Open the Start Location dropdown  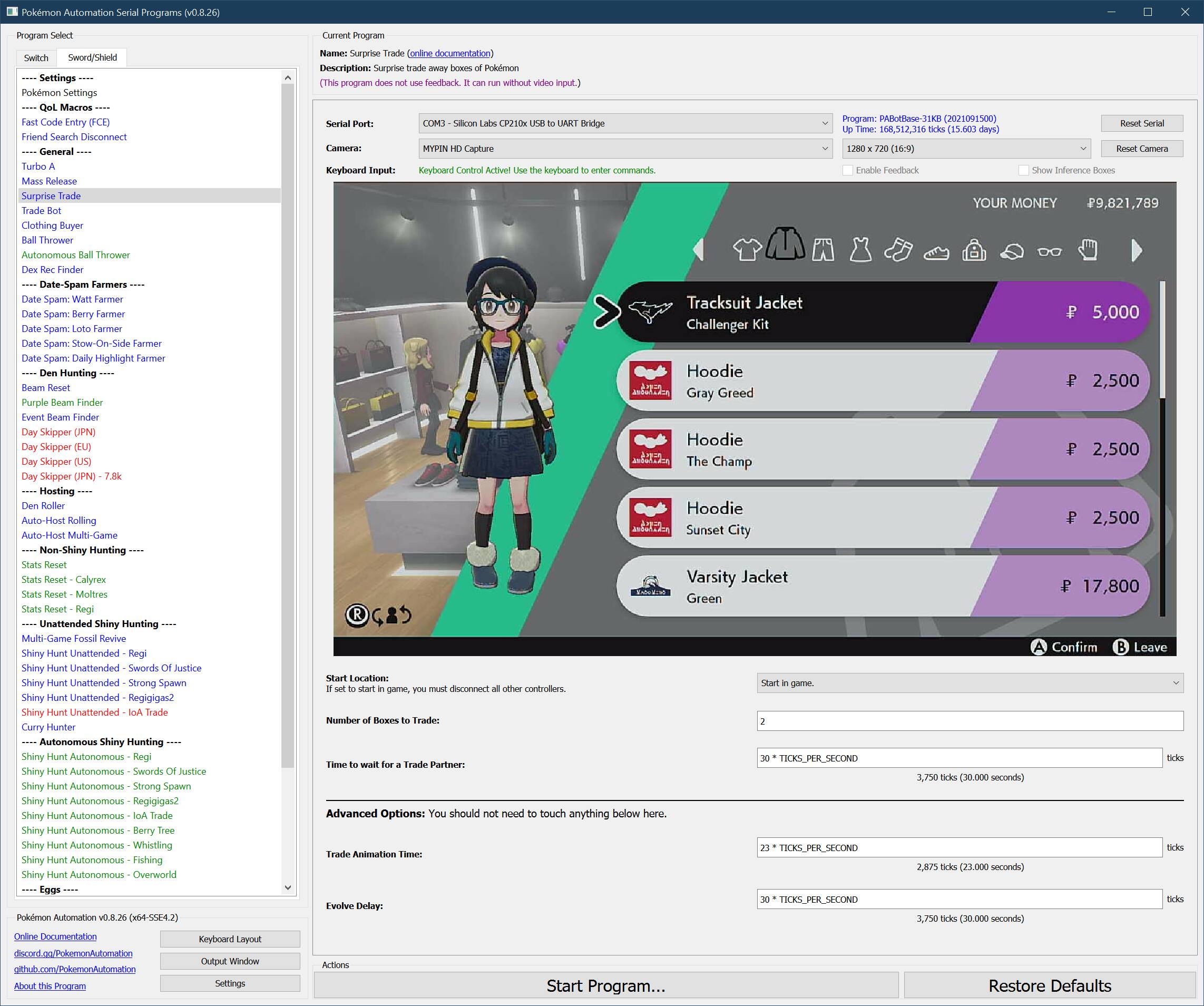(970, 683)
